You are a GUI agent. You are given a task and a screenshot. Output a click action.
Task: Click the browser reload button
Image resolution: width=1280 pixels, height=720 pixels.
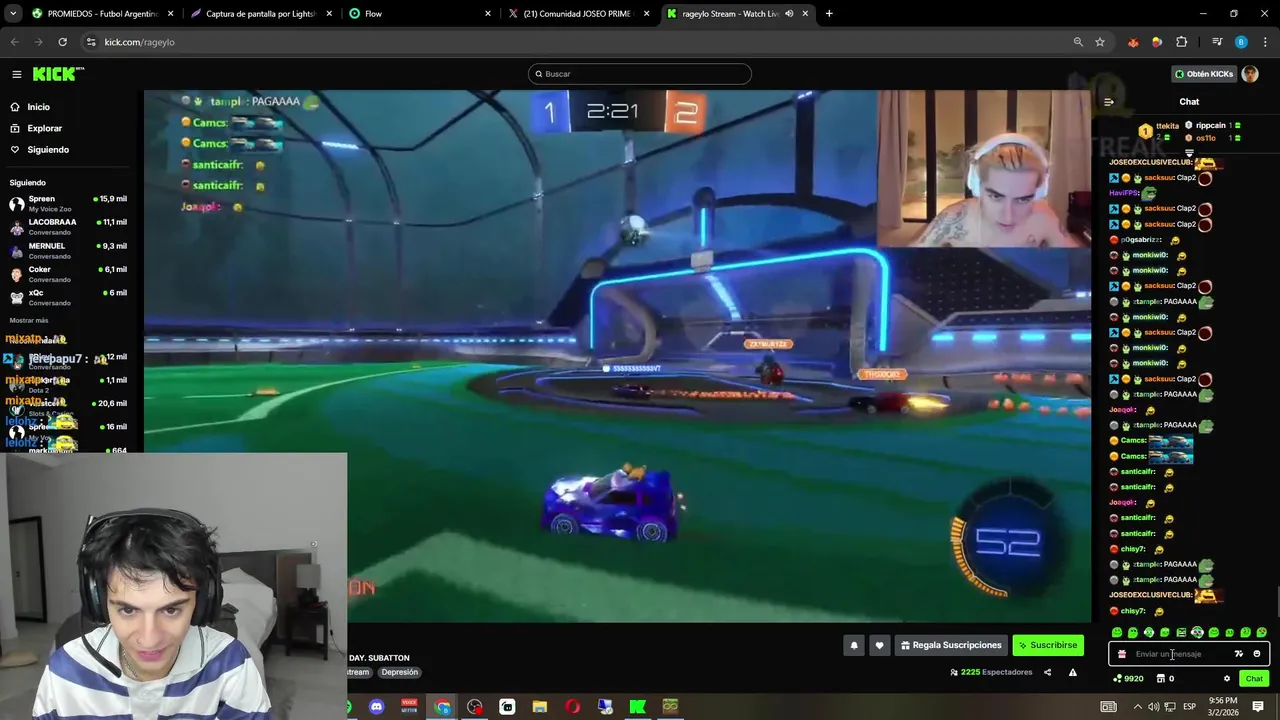click(62, 42)
